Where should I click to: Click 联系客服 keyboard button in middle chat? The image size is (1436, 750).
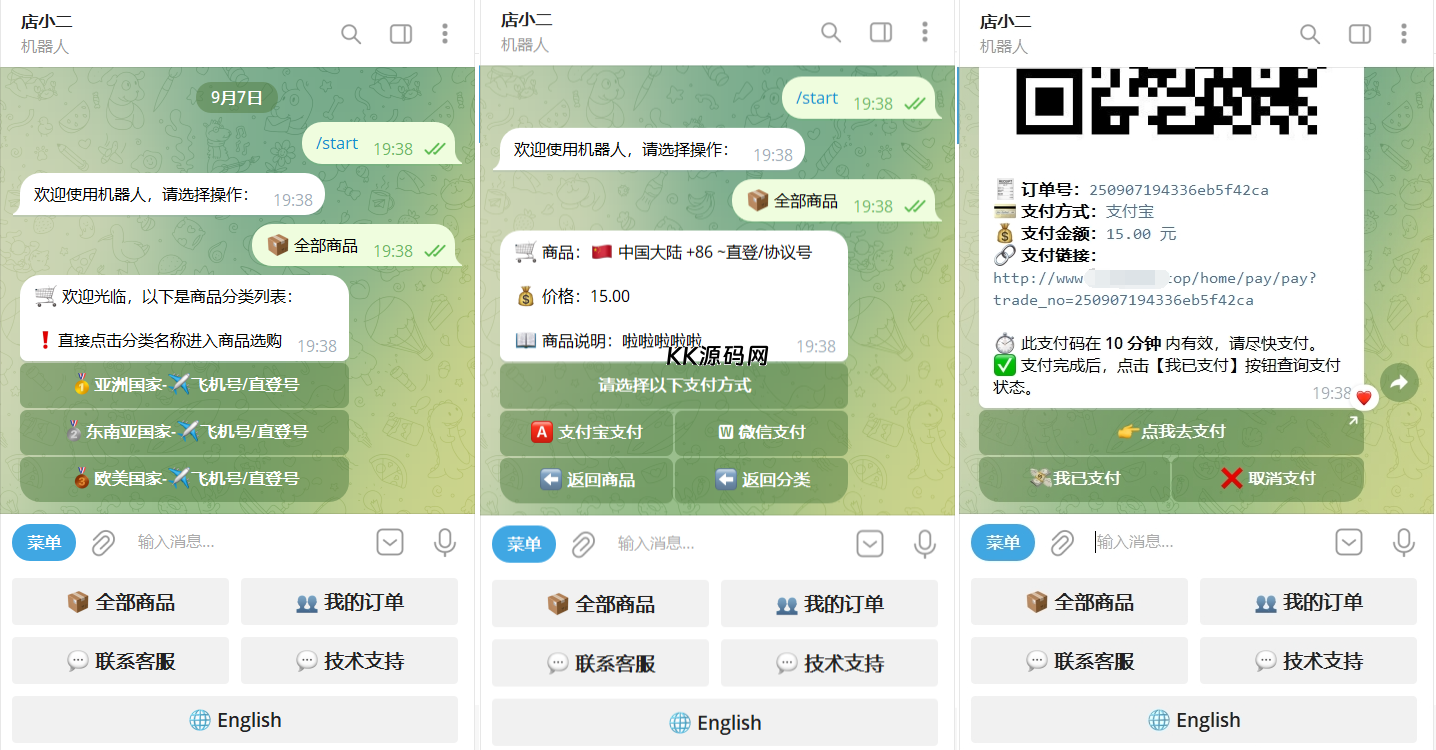(600, 663)
